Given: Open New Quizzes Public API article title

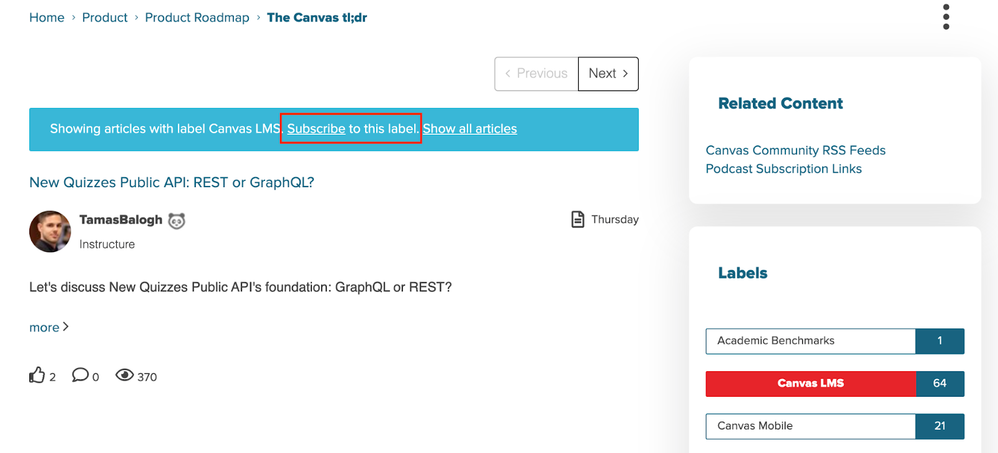Looking at the screenshot, I should [172, 183].
